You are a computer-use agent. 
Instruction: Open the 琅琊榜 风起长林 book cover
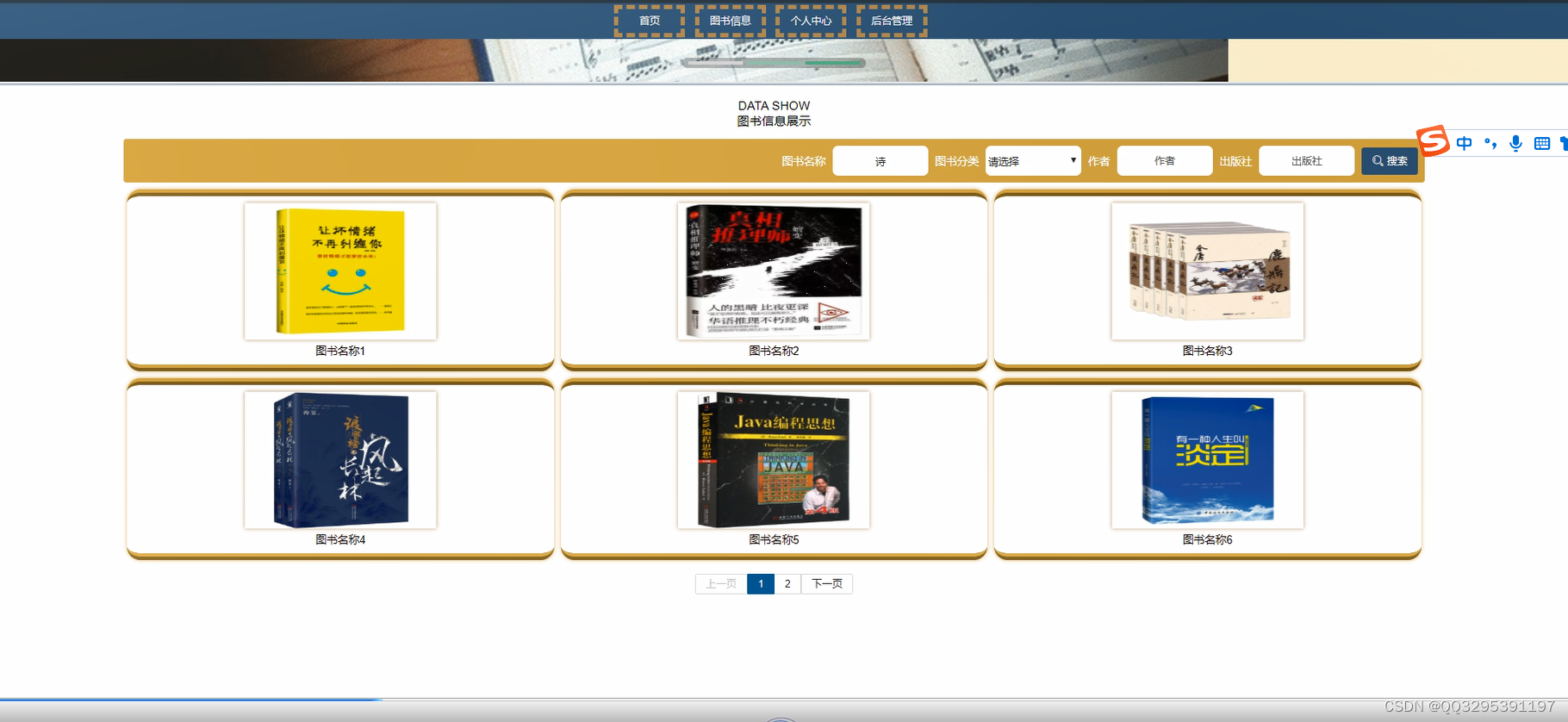pos(340,460)
